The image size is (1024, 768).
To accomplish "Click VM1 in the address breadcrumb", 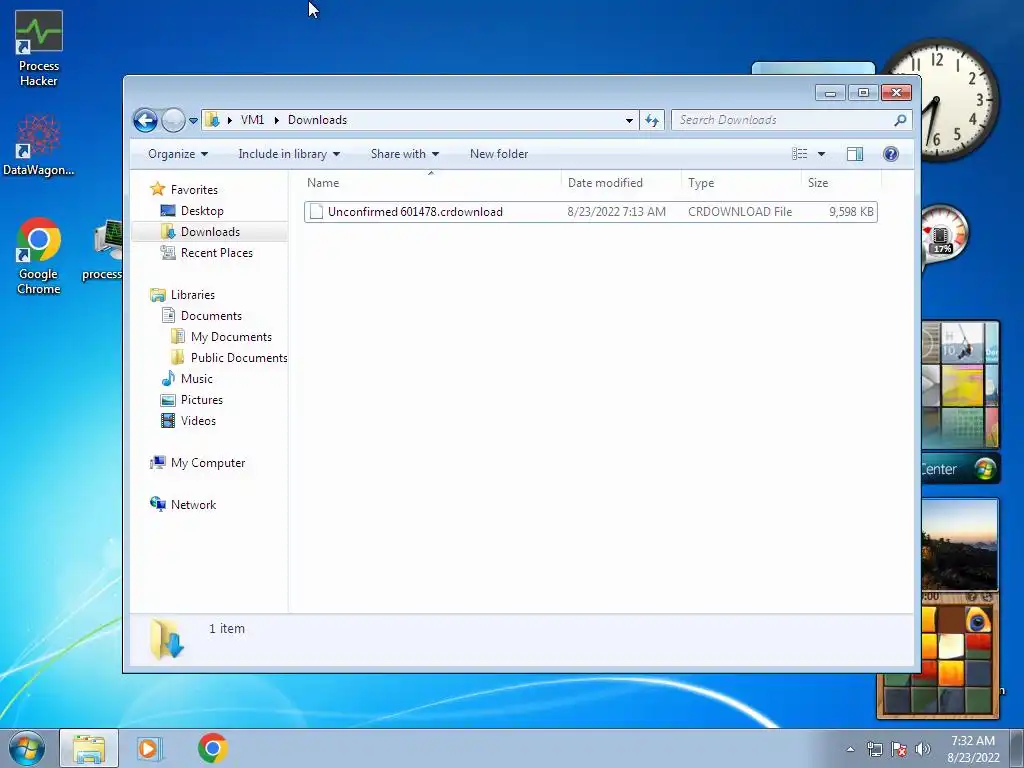I will tap(253, 120).
